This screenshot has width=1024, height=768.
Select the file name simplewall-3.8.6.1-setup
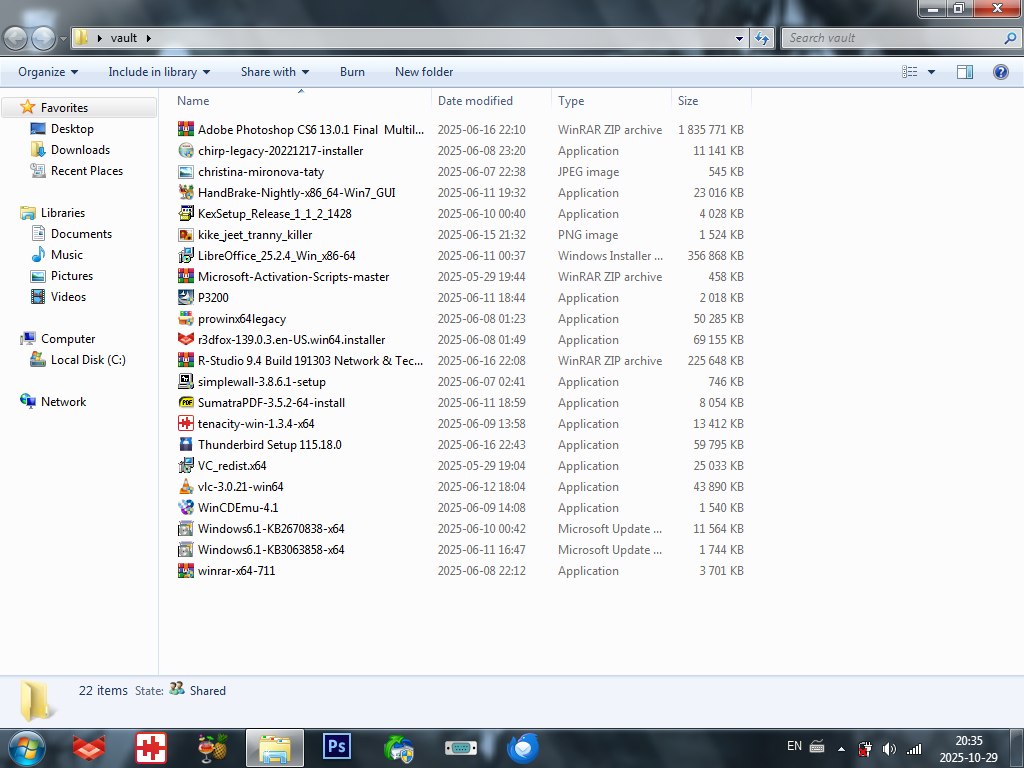tap(262, 381)
